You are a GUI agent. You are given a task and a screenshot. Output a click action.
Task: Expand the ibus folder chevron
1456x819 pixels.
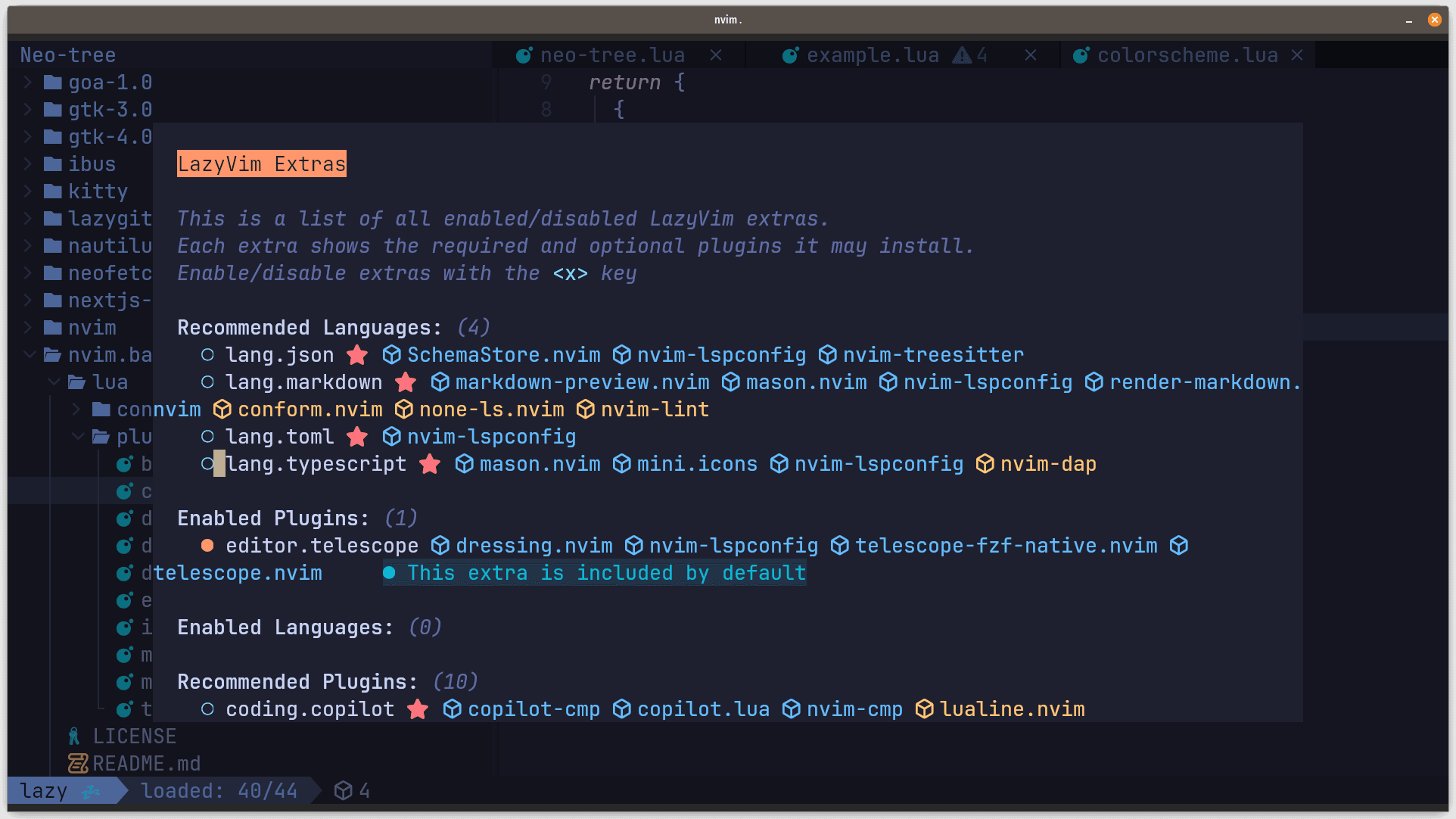tap(27, 164)
